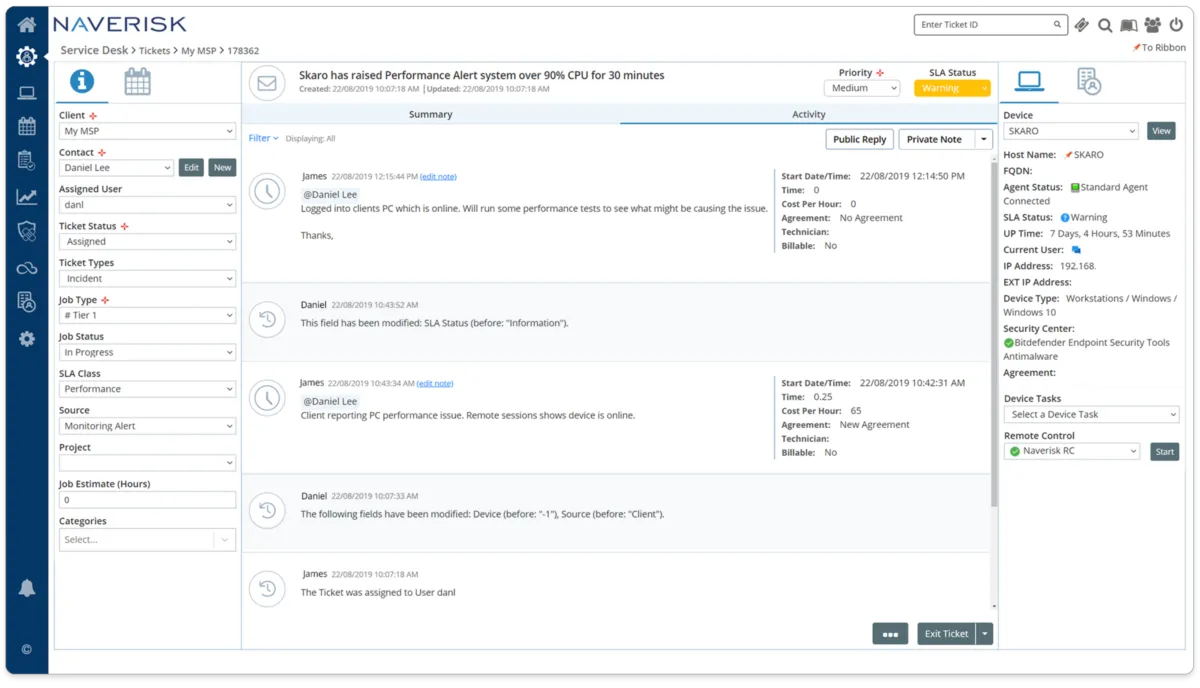Open the Home icon in sidebar
The width and height of the screenshot is (1200, 688).
(x=27, y=25)
